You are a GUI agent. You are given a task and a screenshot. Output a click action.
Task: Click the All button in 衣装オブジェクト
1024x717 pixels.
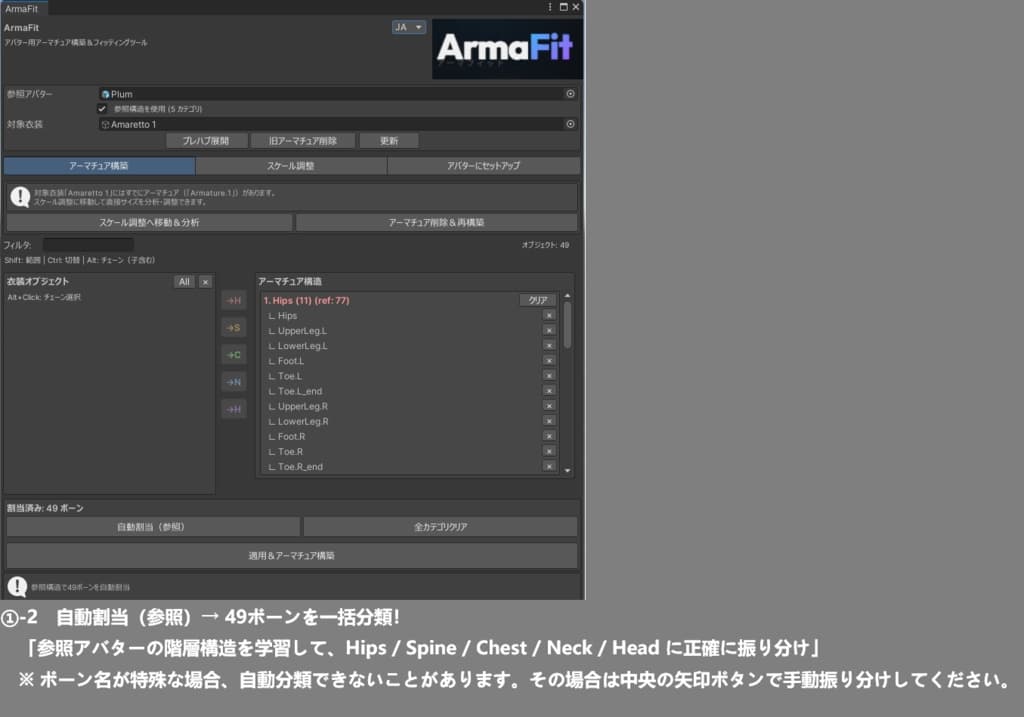(184, 281)
